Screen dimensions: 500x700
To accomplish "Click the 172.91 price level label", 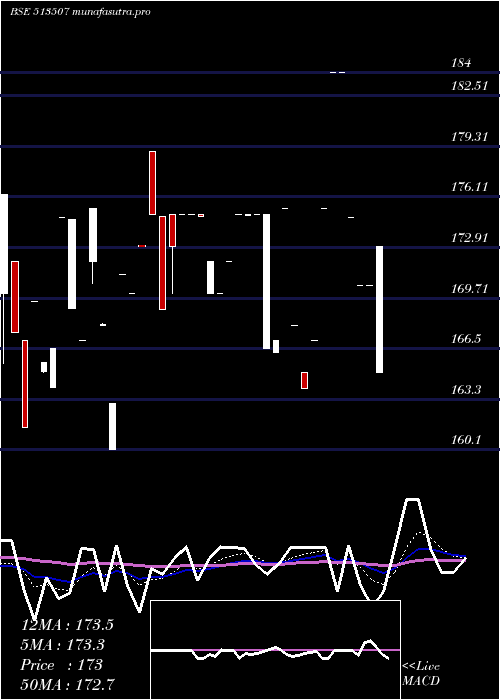I will click(x=469, y=238).
